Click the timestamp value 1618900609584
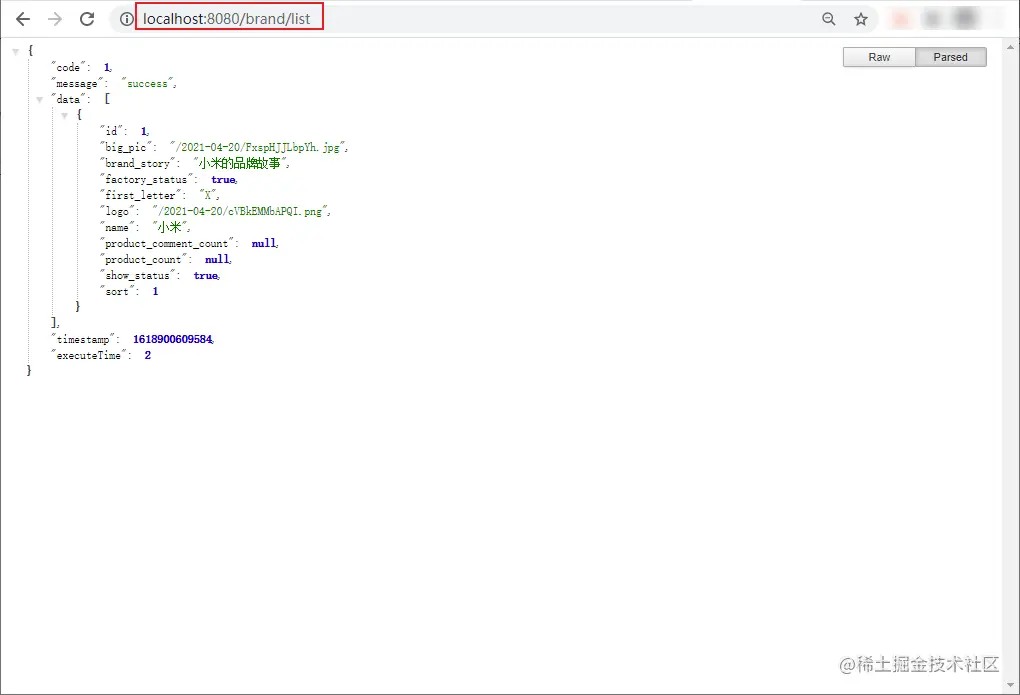Image resolution: width=1020 pixels, height=695 pixels. point(172,339)
